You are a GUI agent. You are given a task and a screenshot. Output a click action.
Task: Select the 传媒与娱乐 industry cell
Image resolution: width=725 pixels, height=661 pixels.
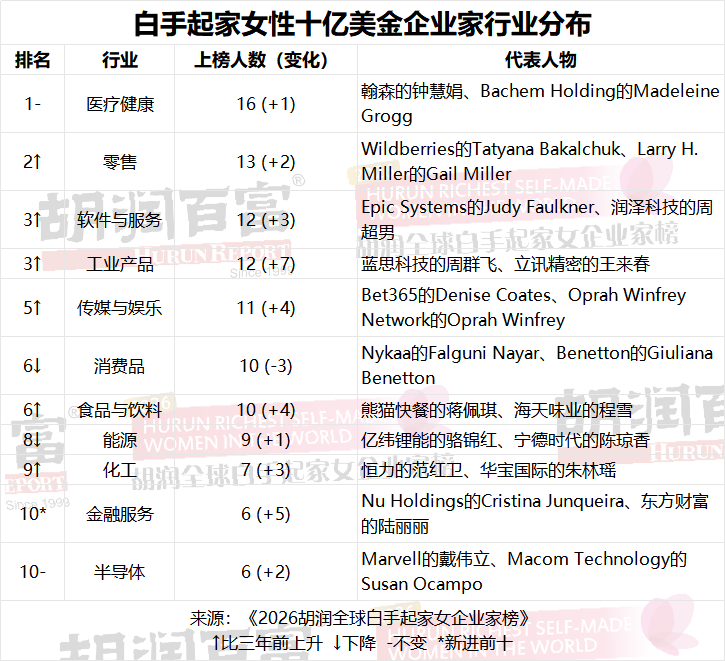coord(120,308)
